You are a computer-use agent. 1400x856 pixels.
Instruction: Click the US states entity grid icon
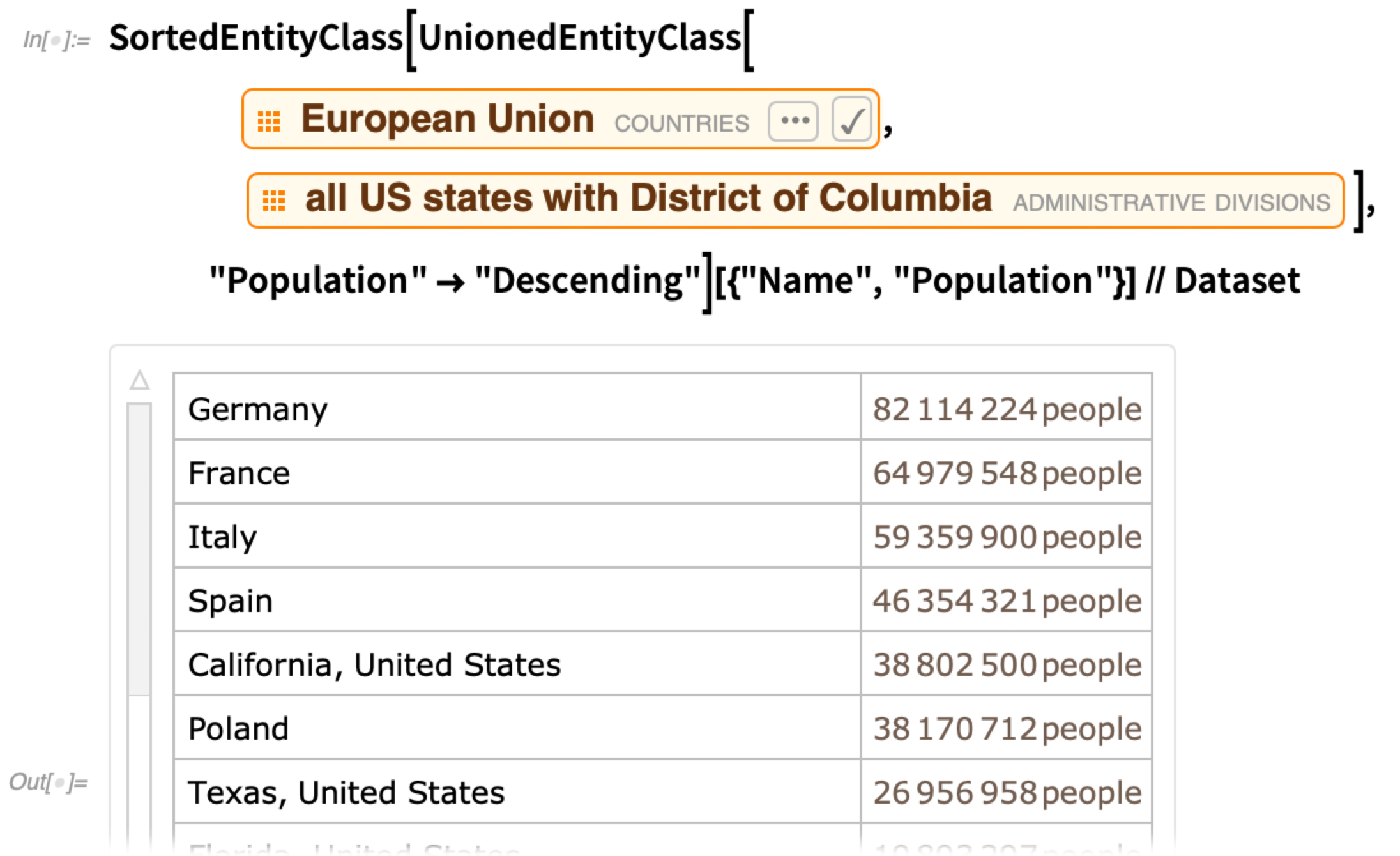pyautogui.click(x=274, y=201)
